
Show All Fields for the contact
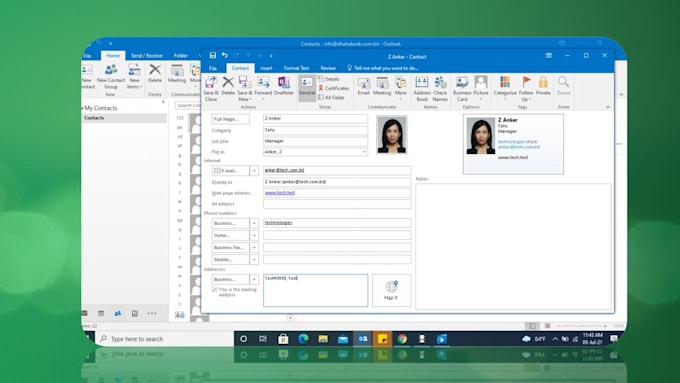331,98
